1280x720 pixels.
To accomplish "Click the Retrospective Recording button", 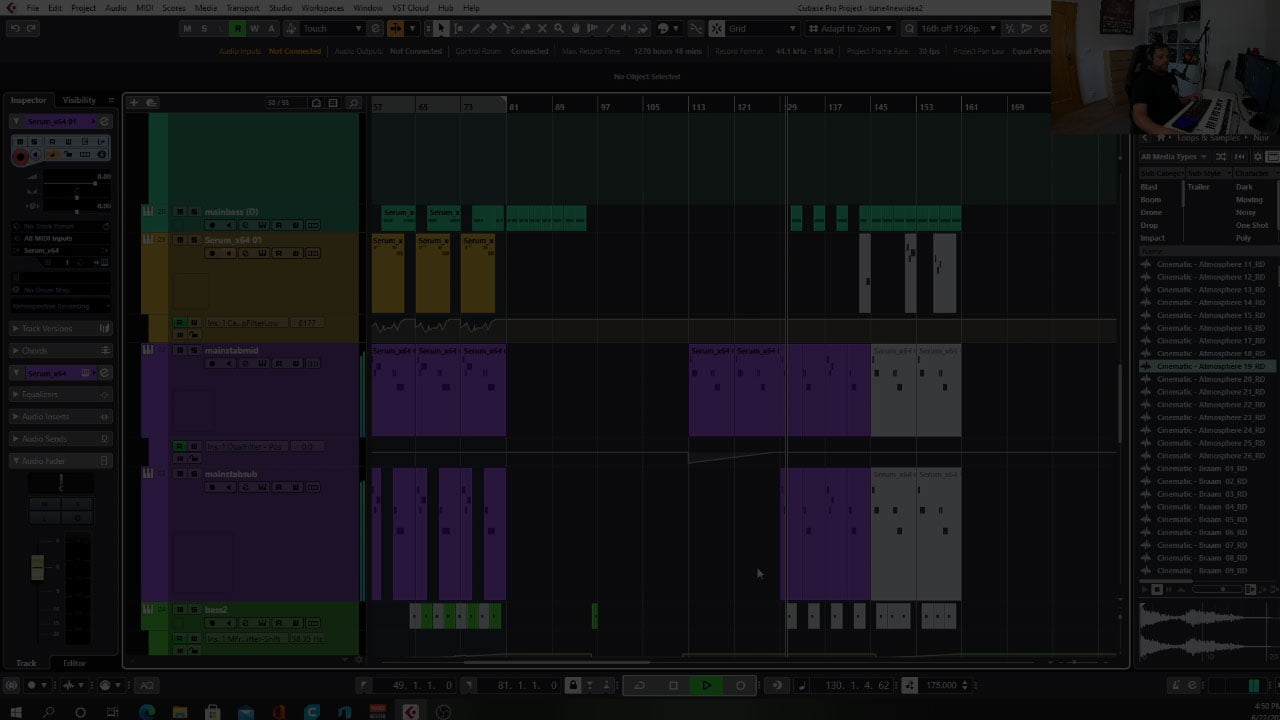I will pyautogui.click(x=61, y=306).
